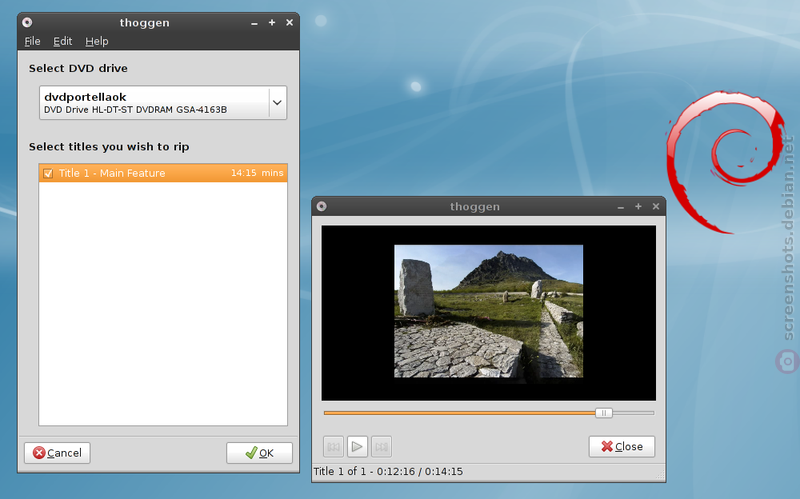Click the playback position slider handle
Viewport: 800px width, 499px height.
coord(604,413)
